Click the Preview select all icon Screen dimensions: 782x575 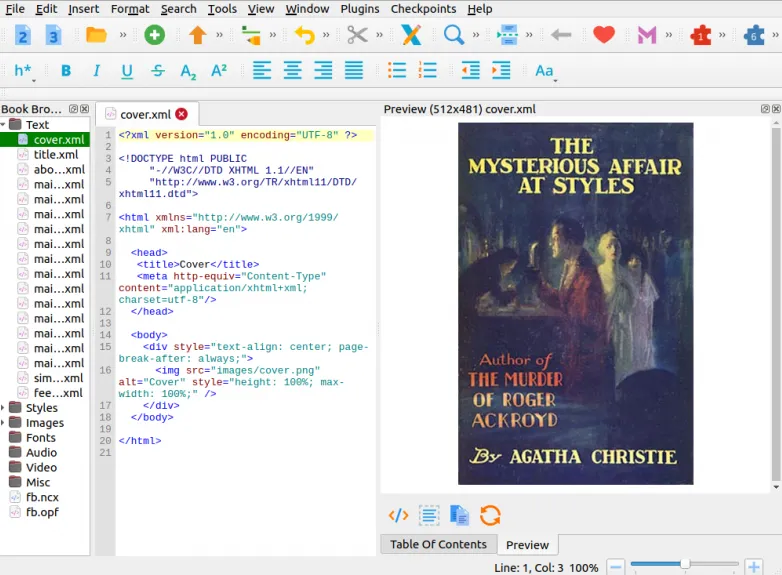click(429, 515)
